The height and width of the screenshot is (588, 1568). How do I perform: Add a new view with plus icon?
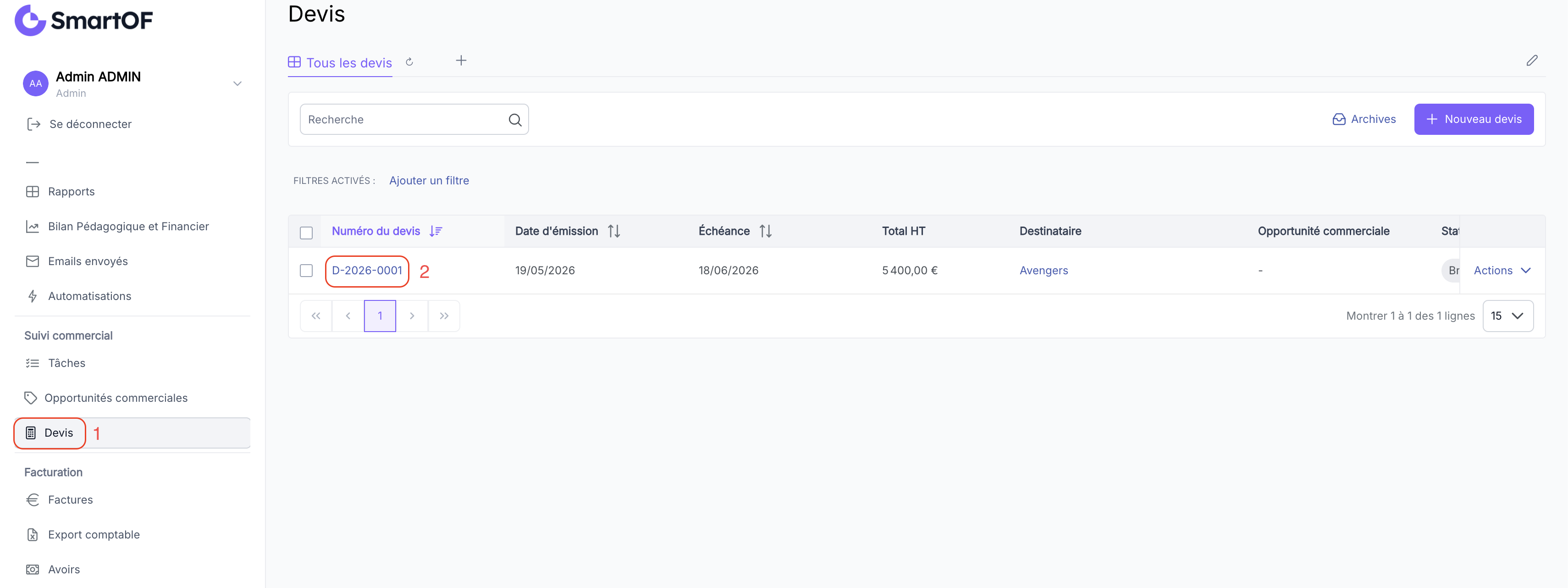461,60
